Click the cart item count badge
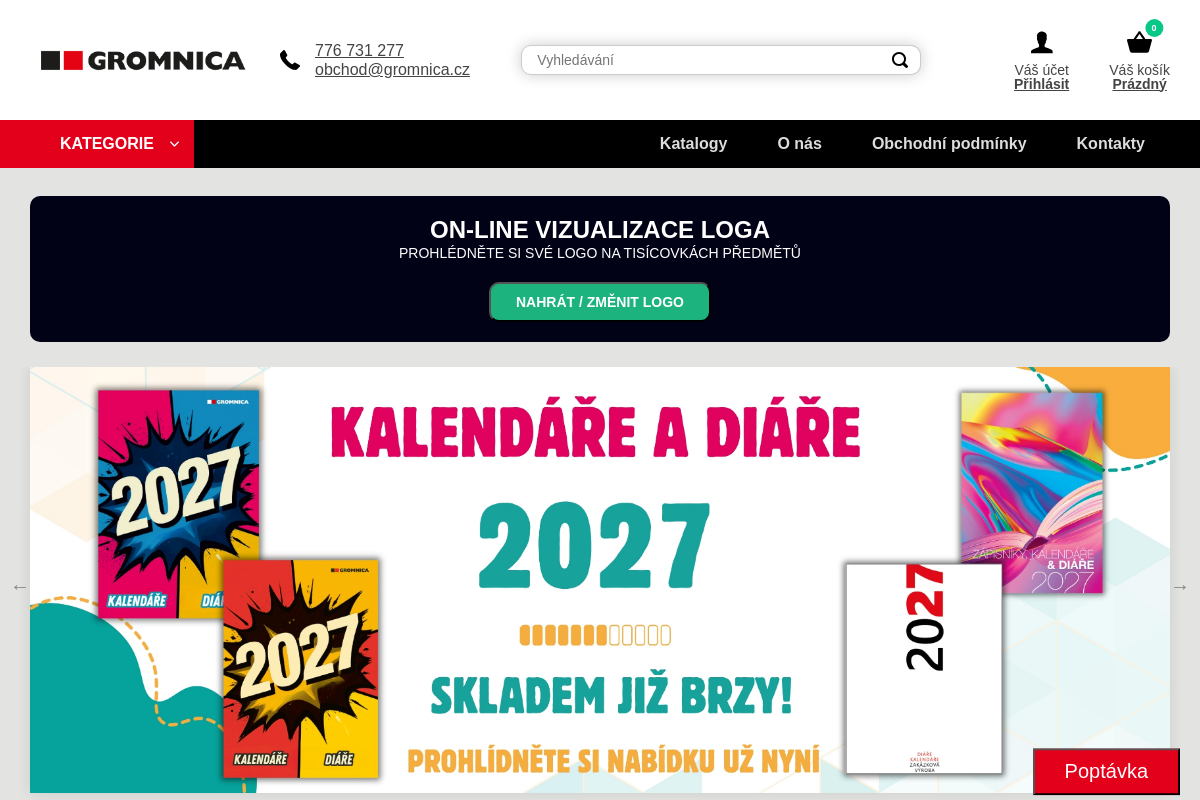 click(1154, 28)
